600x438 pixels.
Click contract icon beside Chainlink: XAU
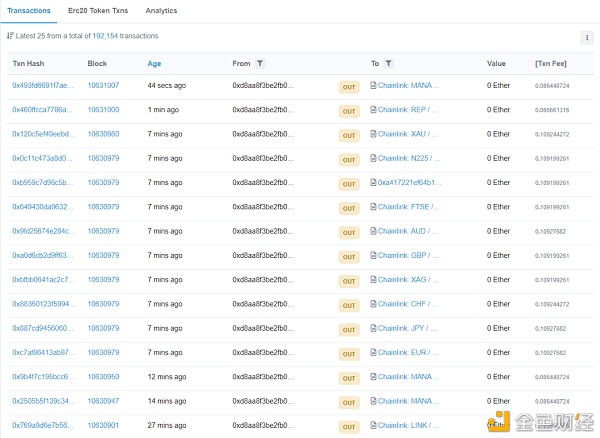(373, 134)
